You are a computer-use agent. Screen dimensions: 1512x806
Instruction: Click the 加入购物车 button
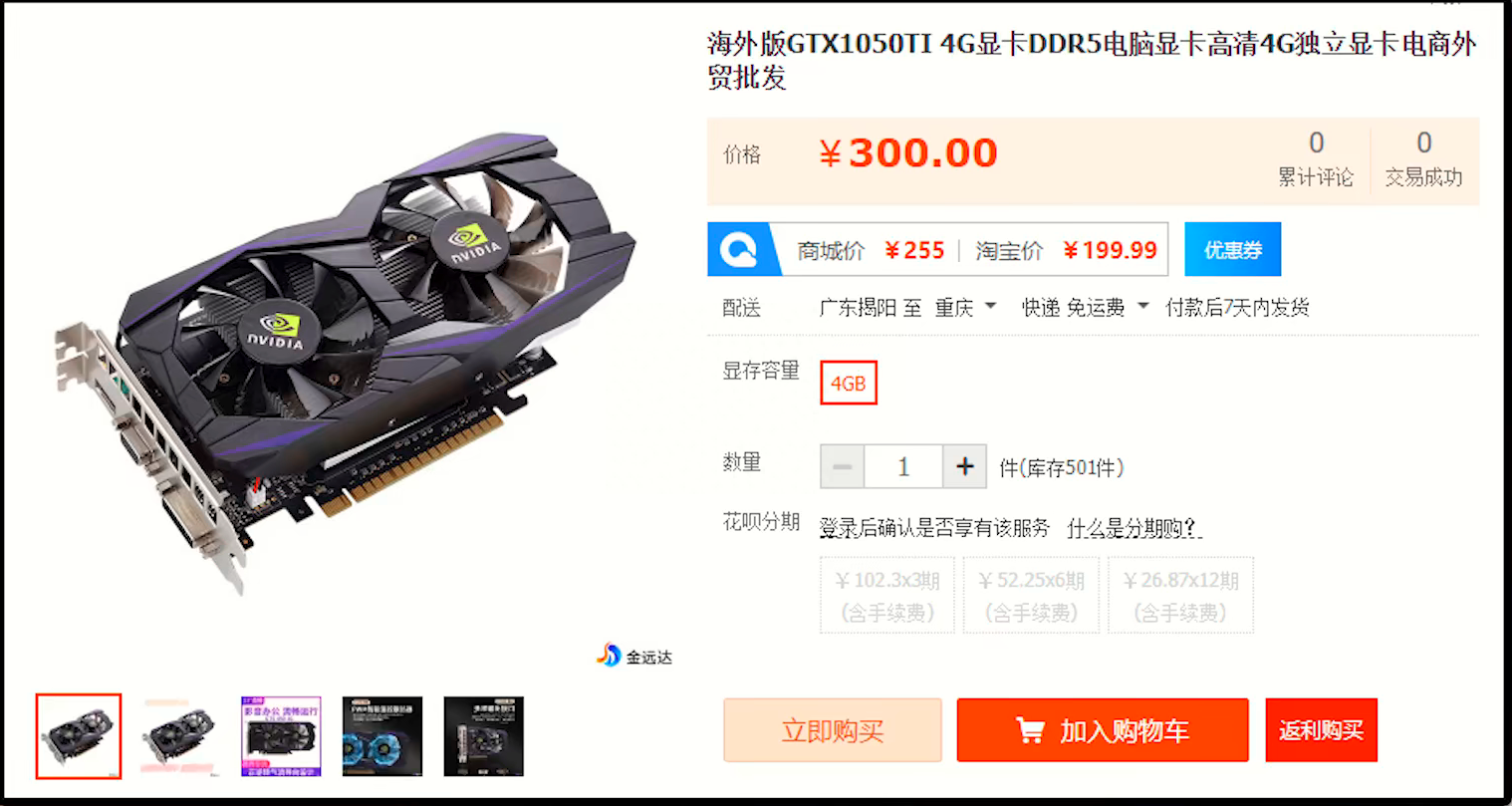click(x=1103, y=730)
